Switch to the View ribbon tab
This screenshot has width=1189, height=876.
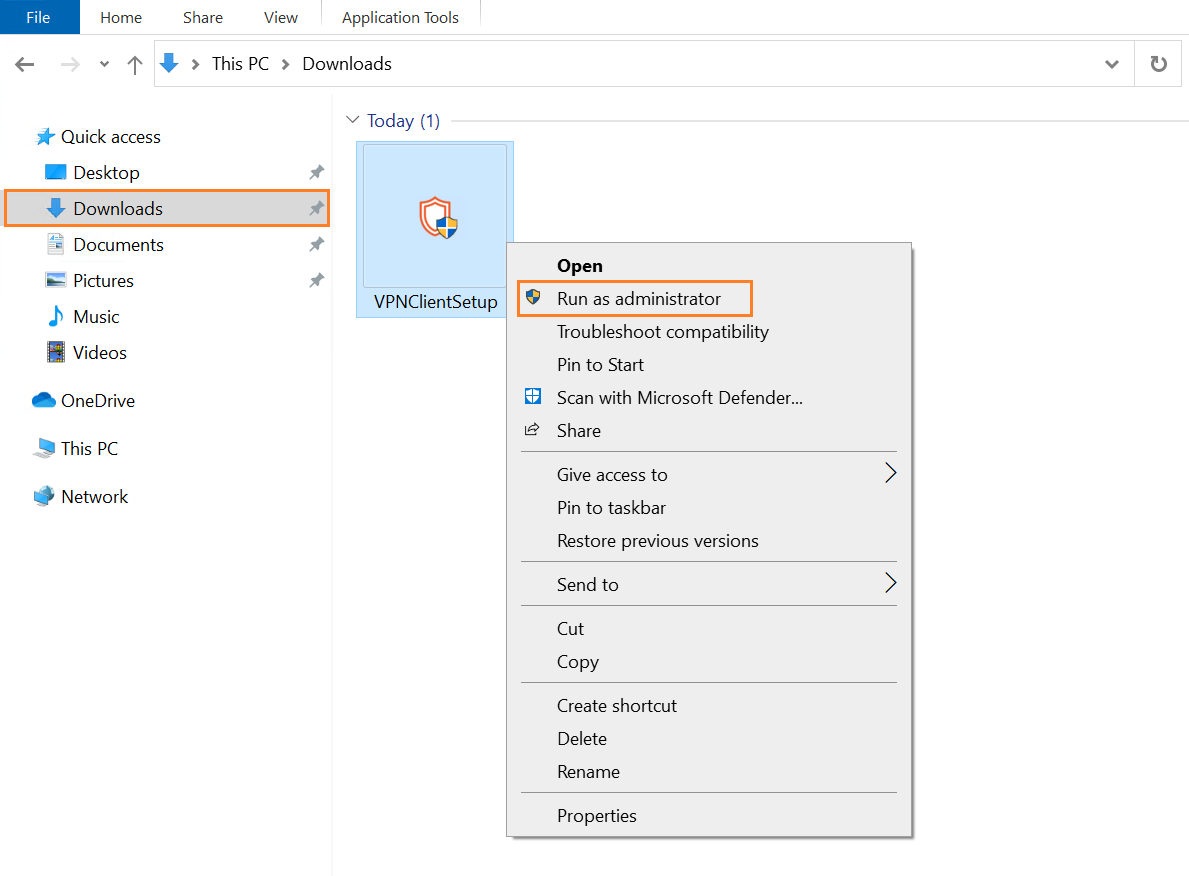281,17
